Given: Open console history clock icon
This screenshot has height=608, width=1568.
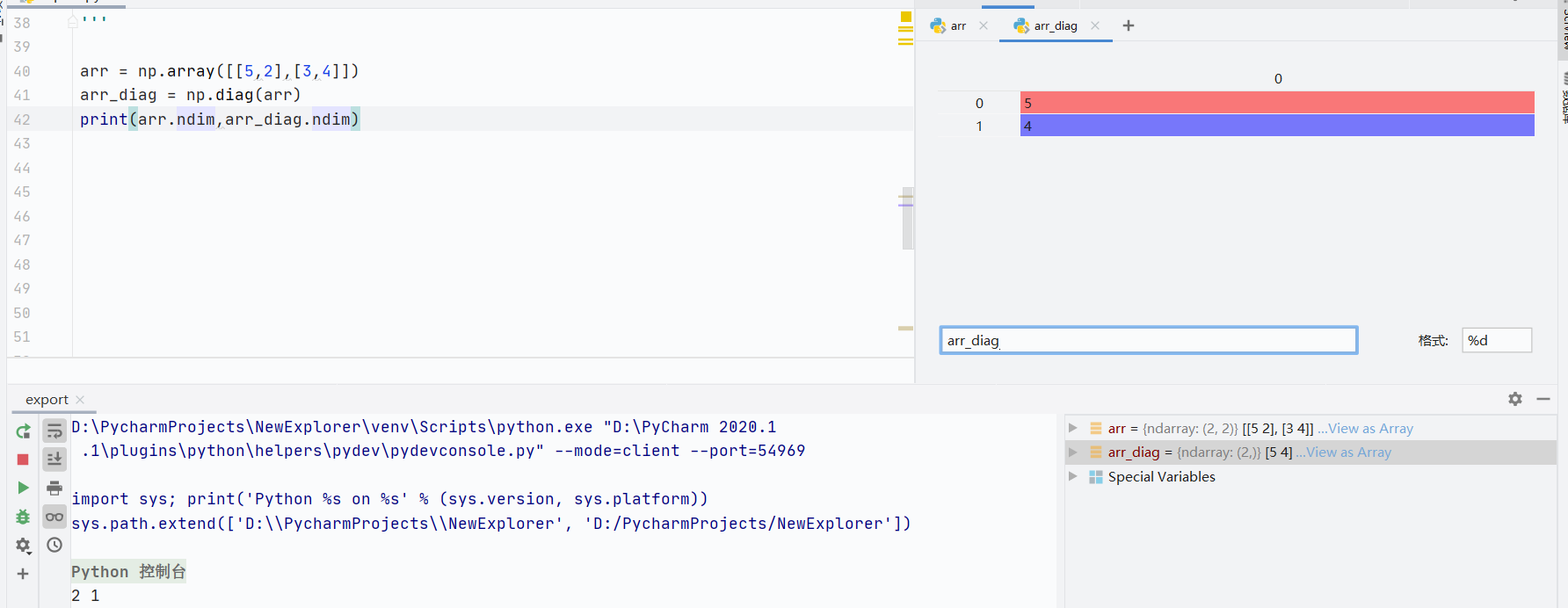Looking at the screenshot, I should click(54, 545).
